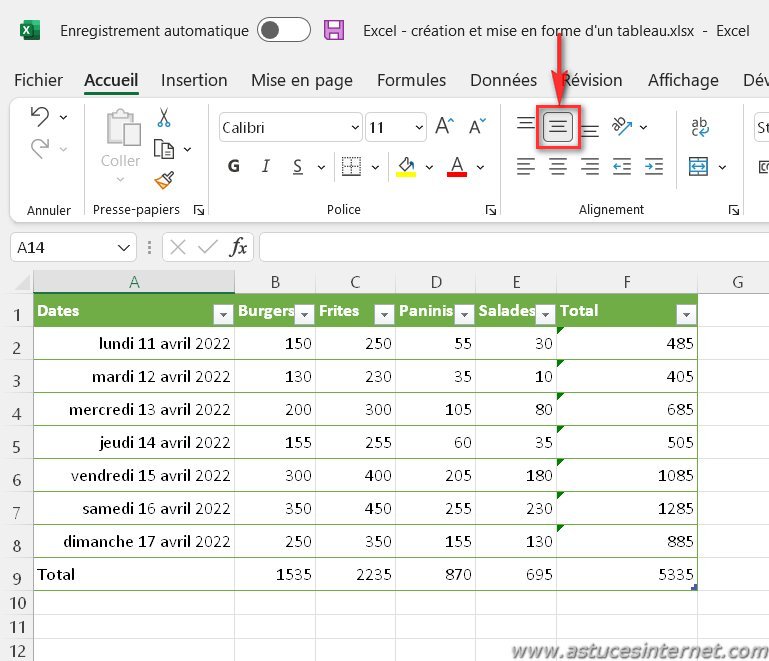Open the Dates column filter dropdown
The width and height of the screenshot is (769, 661).
(223, 314)
